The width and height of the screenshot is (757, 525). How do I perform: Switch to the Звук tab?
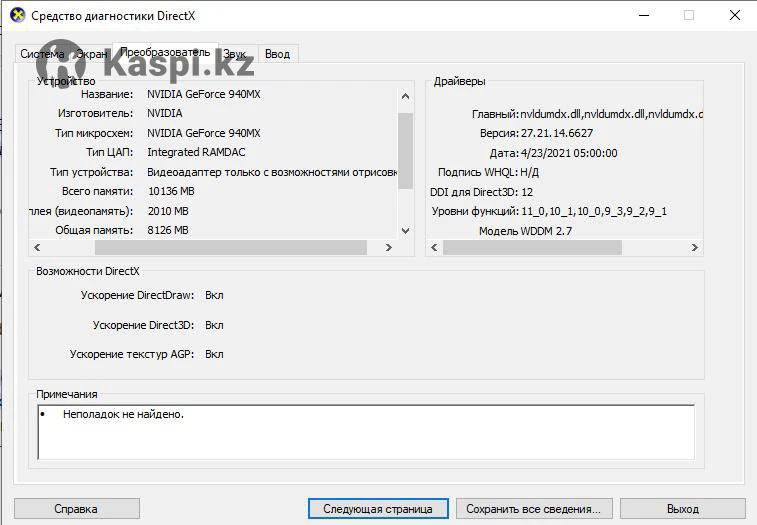click(235, 54)
